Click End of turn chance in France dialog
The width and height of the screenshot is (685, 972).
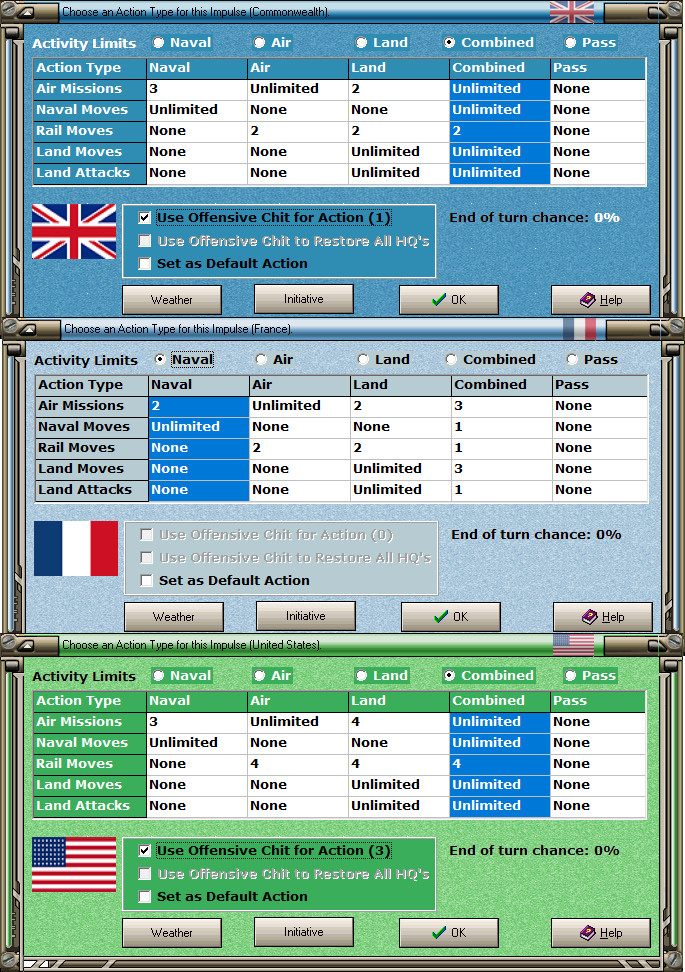click(x=536, y=534)
